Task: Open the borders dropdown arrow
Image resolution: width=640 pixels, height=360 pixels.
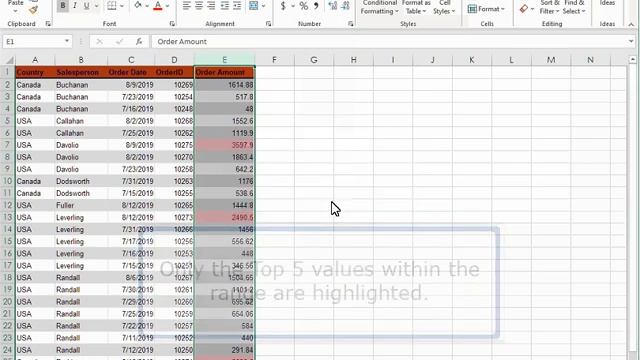Action: coord(121,6)
